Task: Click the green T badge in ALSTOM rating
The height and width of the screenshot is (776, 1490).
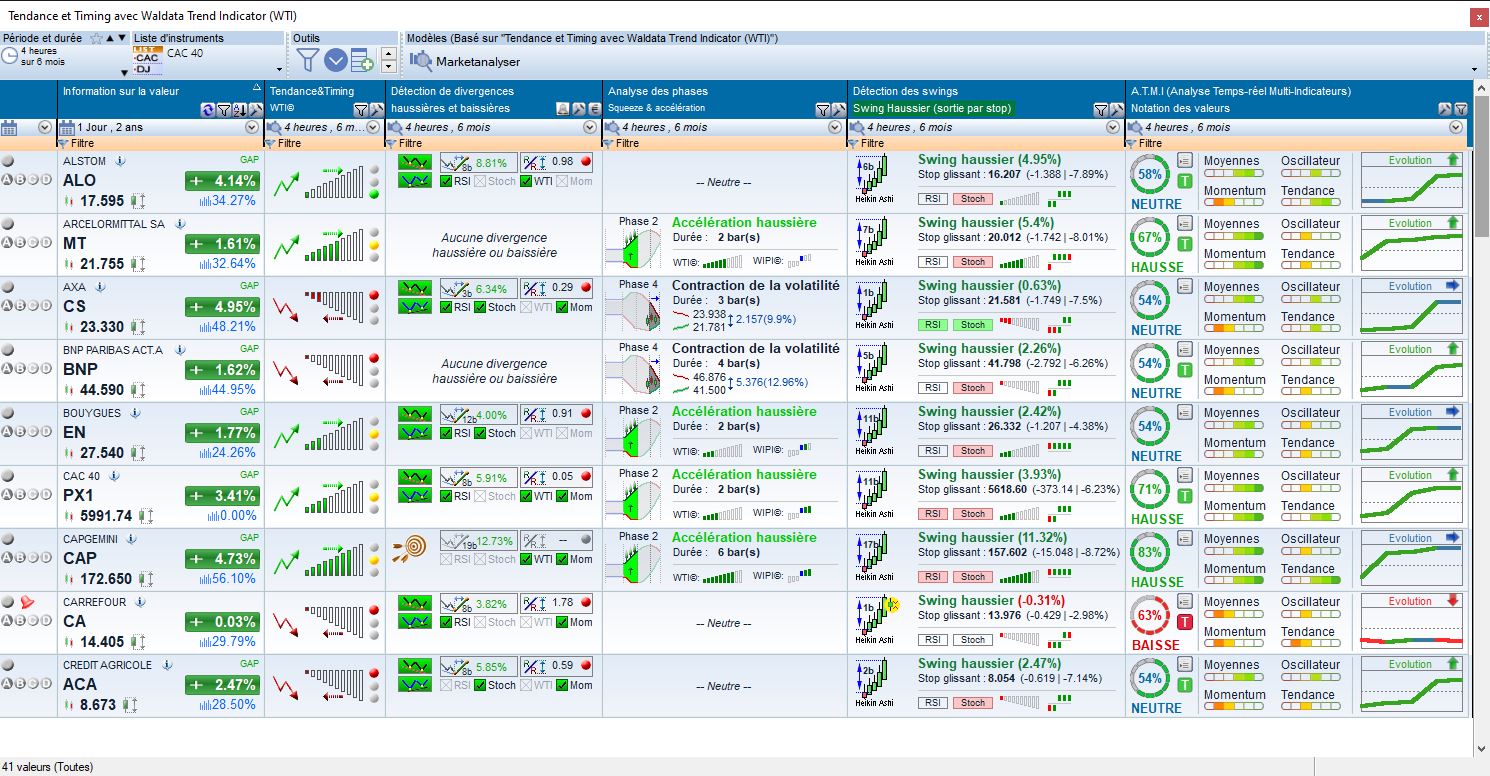Action: coord(1185,181)
